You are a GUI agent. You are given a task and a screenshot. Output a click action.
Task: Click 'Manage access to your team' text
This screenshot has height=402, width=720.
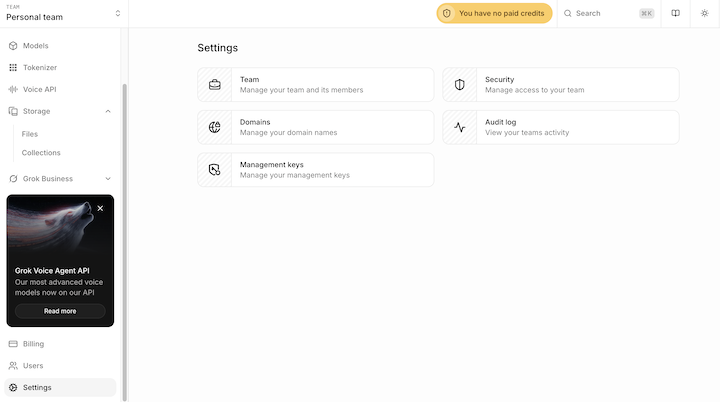tap(534, 90)
